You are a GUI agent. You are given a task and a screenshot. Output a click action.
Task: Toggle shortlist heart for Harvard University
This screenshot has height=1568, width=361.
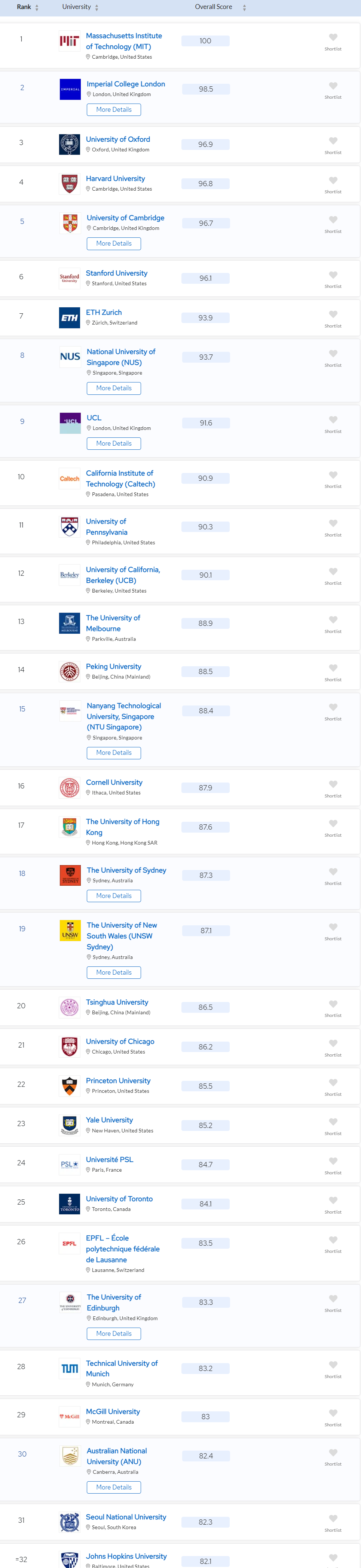click(x=333, y=181)
